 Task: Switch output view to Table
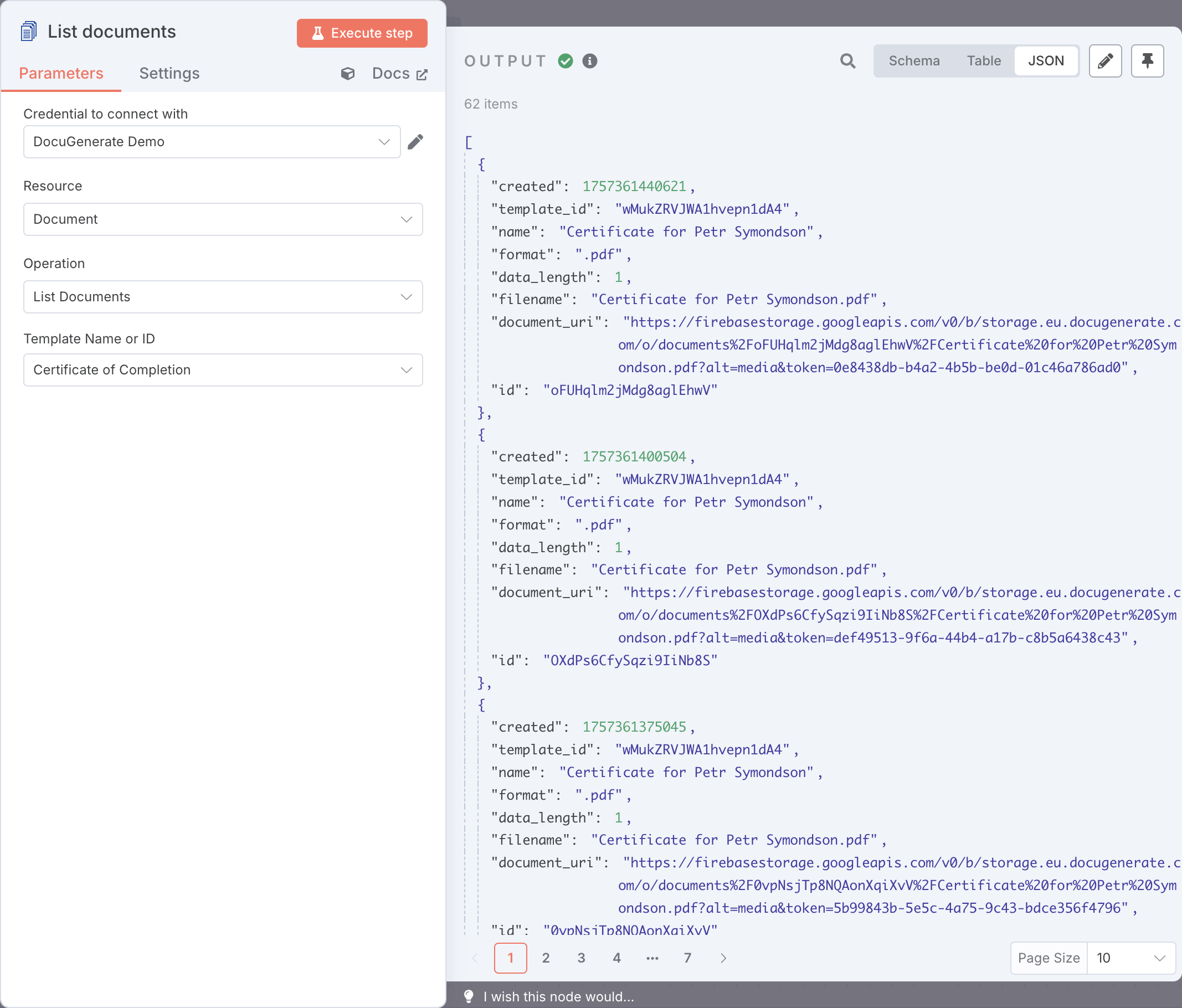click(984, 61)
